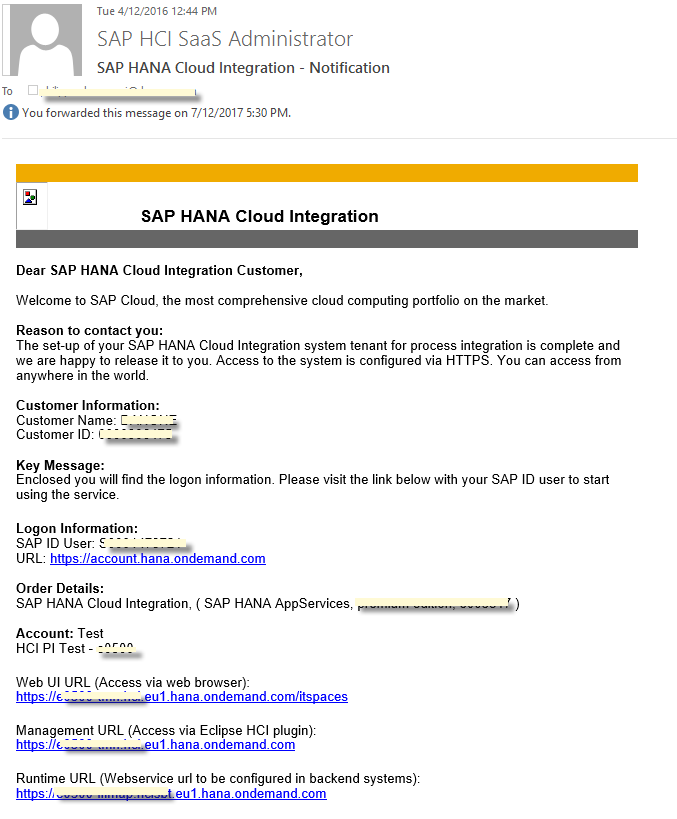Click the 'SAP ID User:' label

[55, 543]
